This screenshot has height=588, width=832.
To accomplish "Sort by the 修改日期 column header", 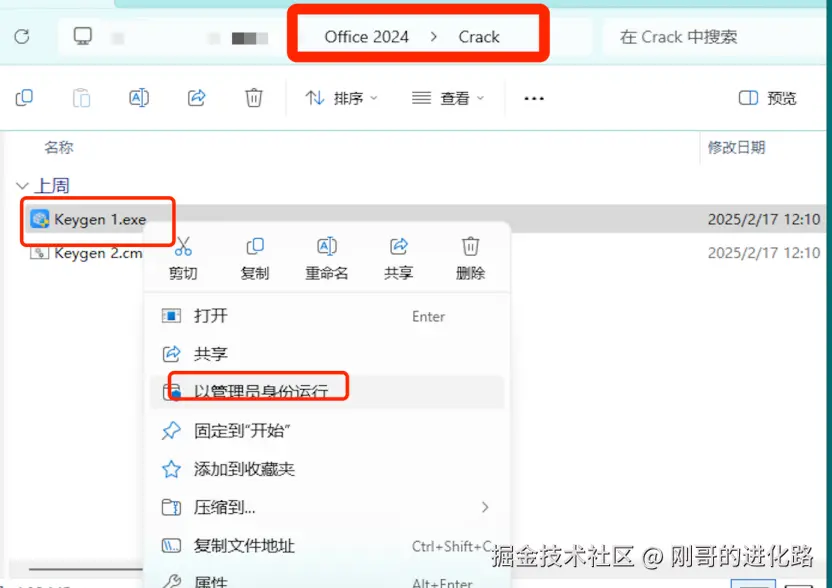I will coord(736,147).
